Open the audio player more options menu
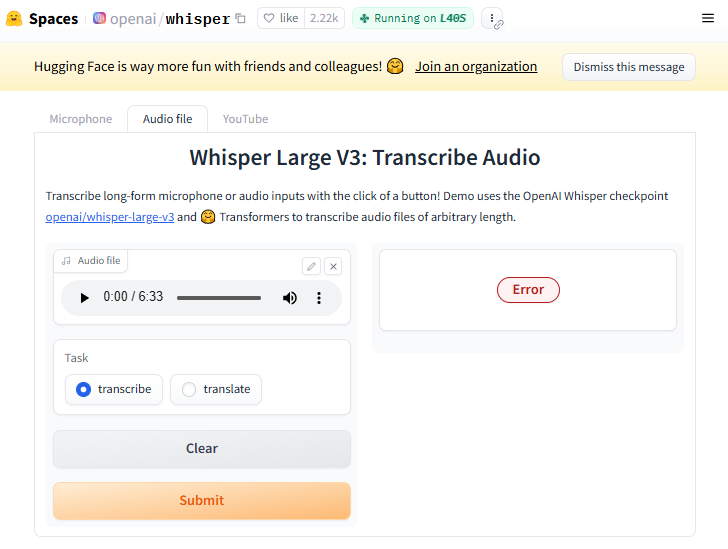The height and width of the screenshot is (549, 728). coord(319,298)
